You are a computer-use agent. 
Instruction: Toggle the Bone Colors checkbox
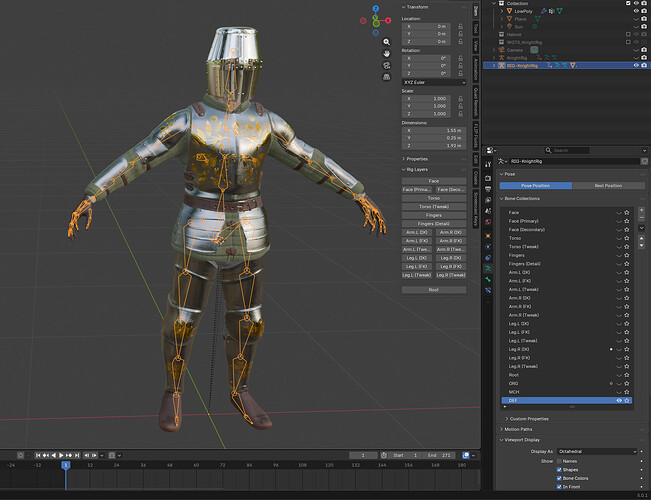(559, 478)
